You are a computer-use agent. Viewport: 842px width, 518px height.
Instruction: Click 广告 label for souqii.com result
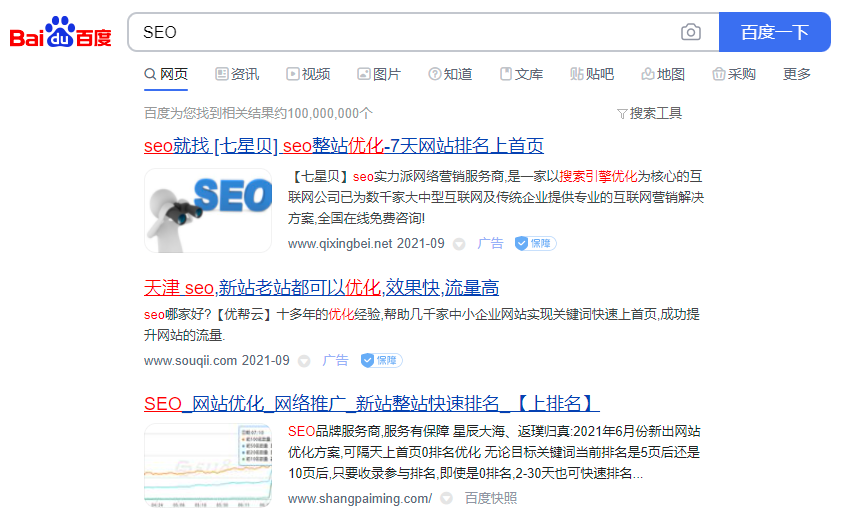point(336,360)
